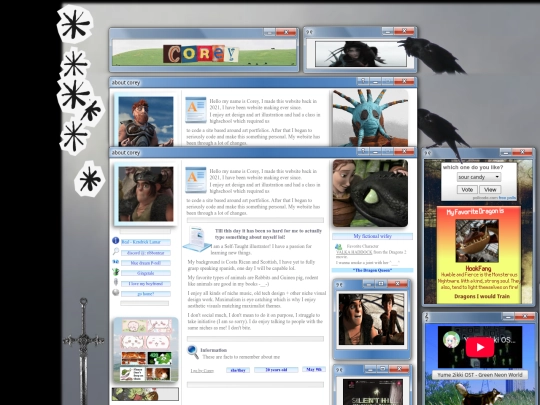The height and width of the screenshot is (405, 540).
Task: Click the View button in the poll
Action: pos(490,189)
